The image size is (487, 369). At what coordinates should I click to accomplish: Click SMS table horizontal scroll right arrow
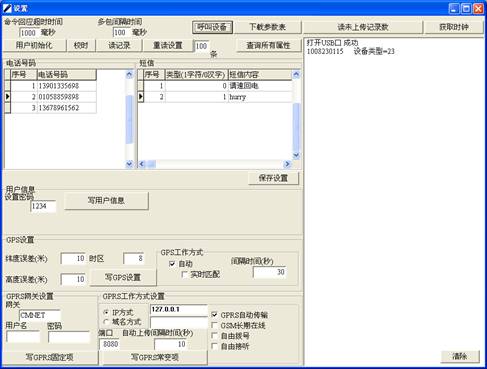click(x=287, y=164)
